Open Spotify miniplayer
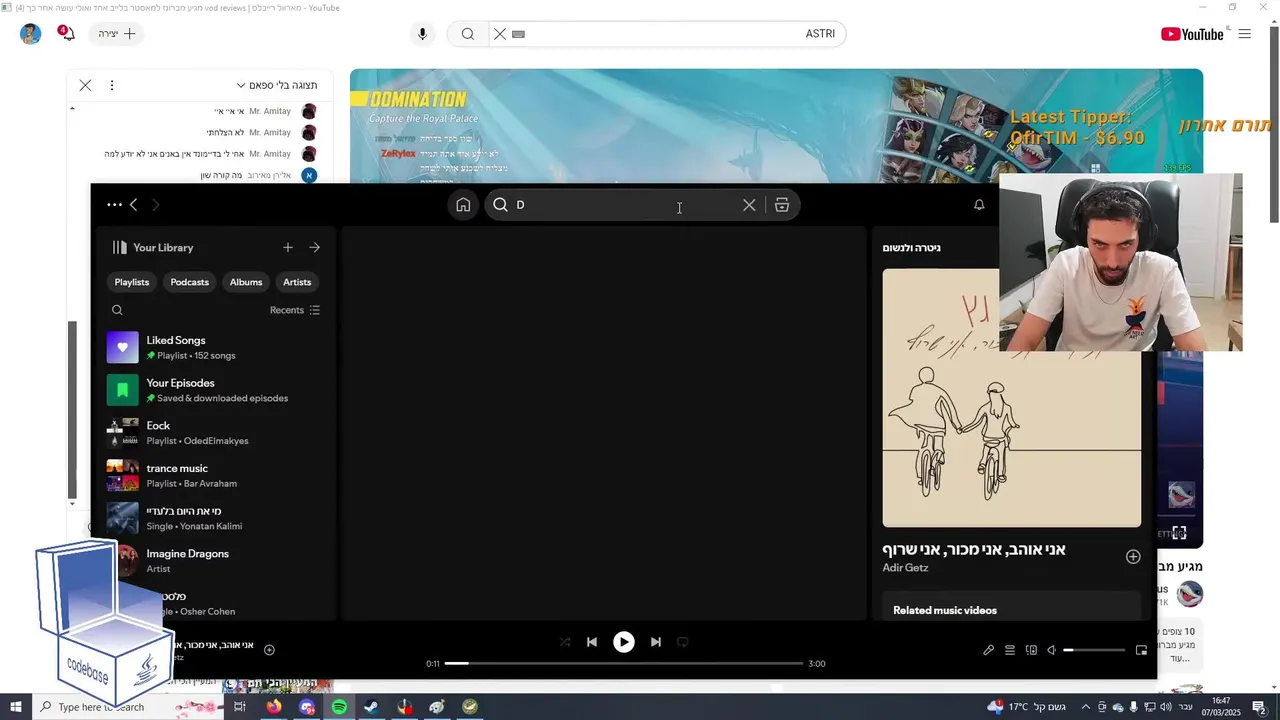Image resolution: width=1280 pixels, height=720 pixels. [x=1141, y=650]
